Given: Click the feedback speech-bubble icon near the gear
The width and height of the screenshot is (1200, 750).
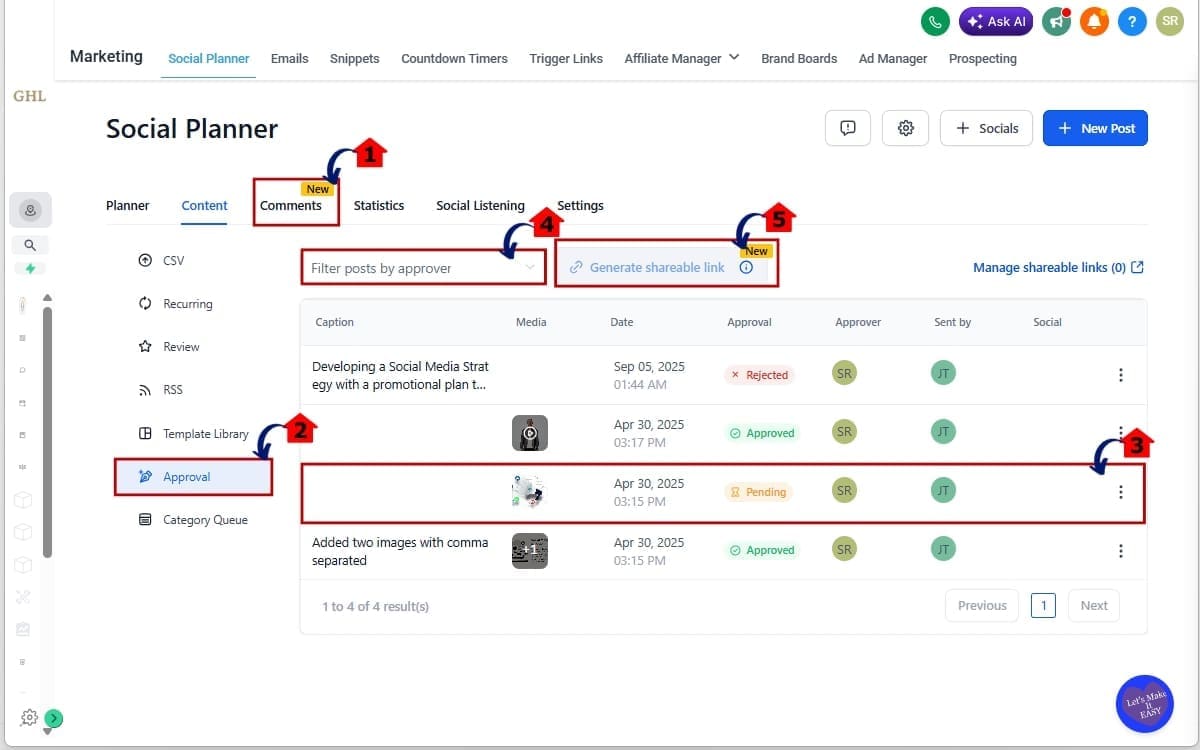Looking at the screenshot, I should tap(847, 128).
